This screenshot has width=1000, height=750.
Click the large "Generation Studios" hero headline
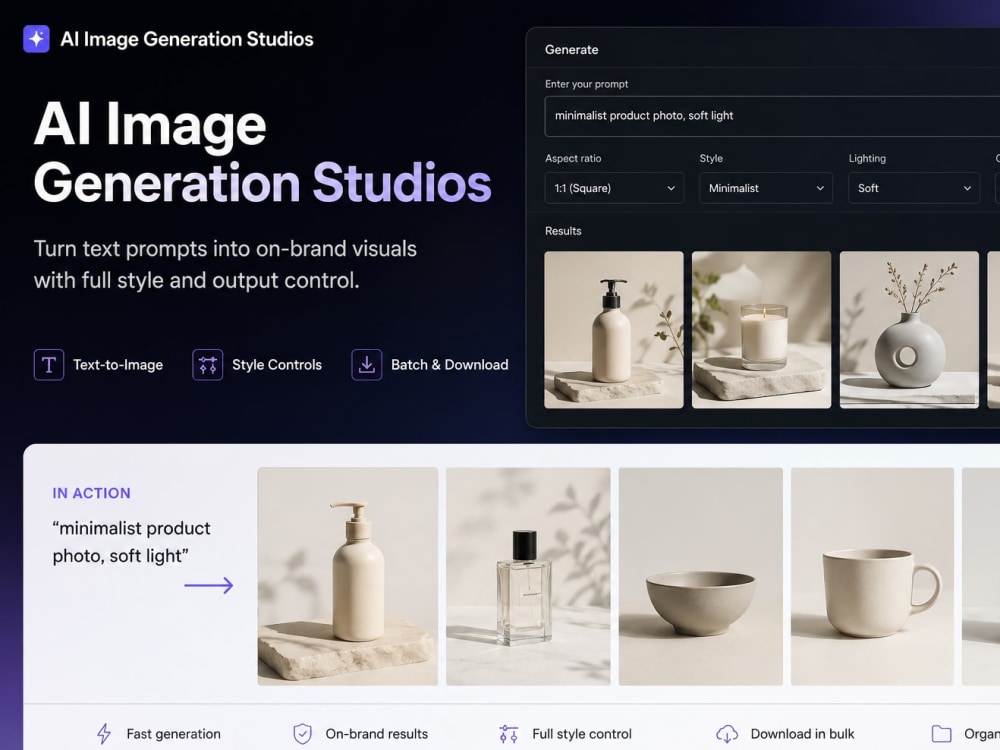tap(262, 183)
